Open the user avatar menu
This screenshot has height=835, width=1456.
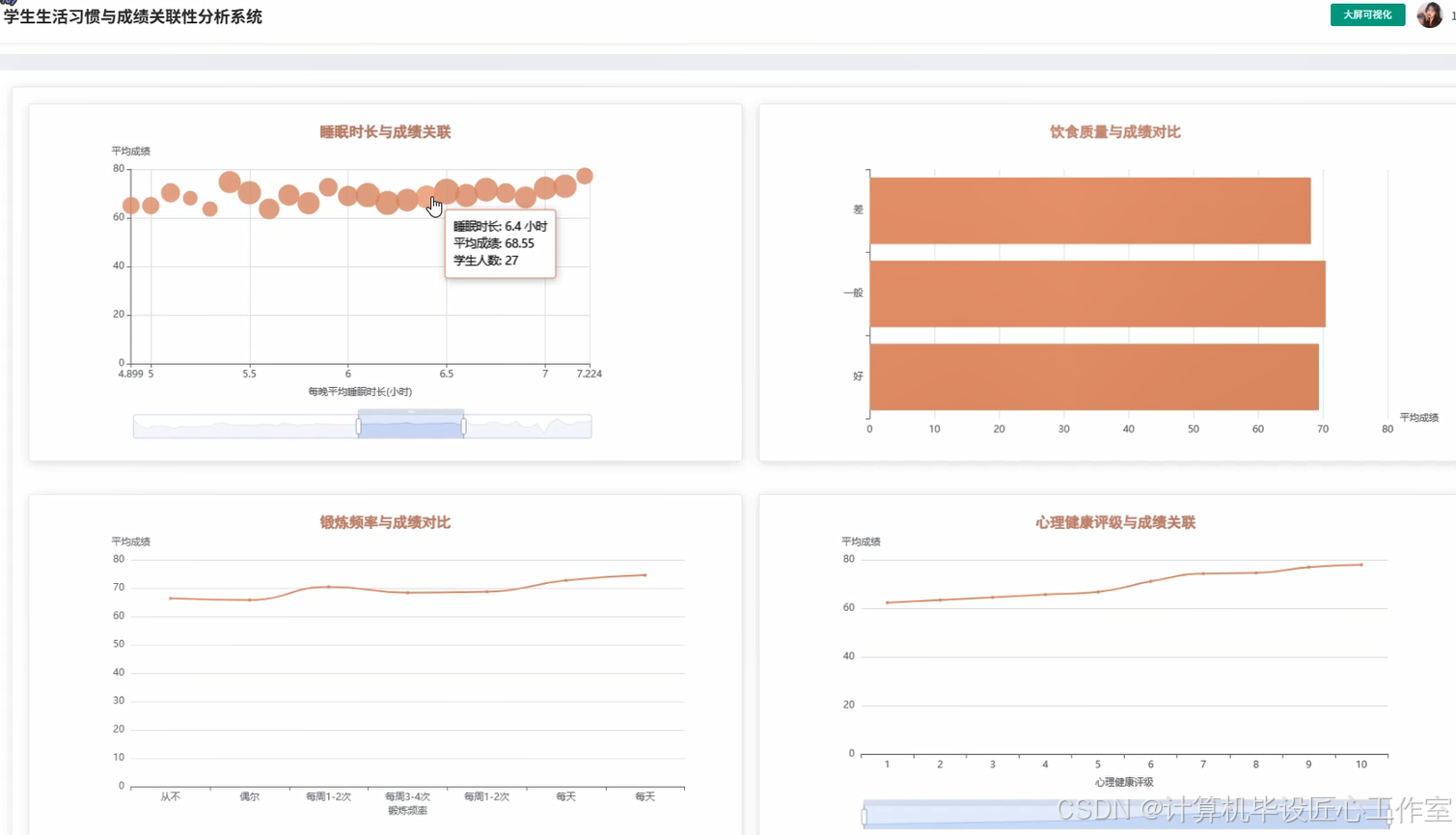[1429, 14]
